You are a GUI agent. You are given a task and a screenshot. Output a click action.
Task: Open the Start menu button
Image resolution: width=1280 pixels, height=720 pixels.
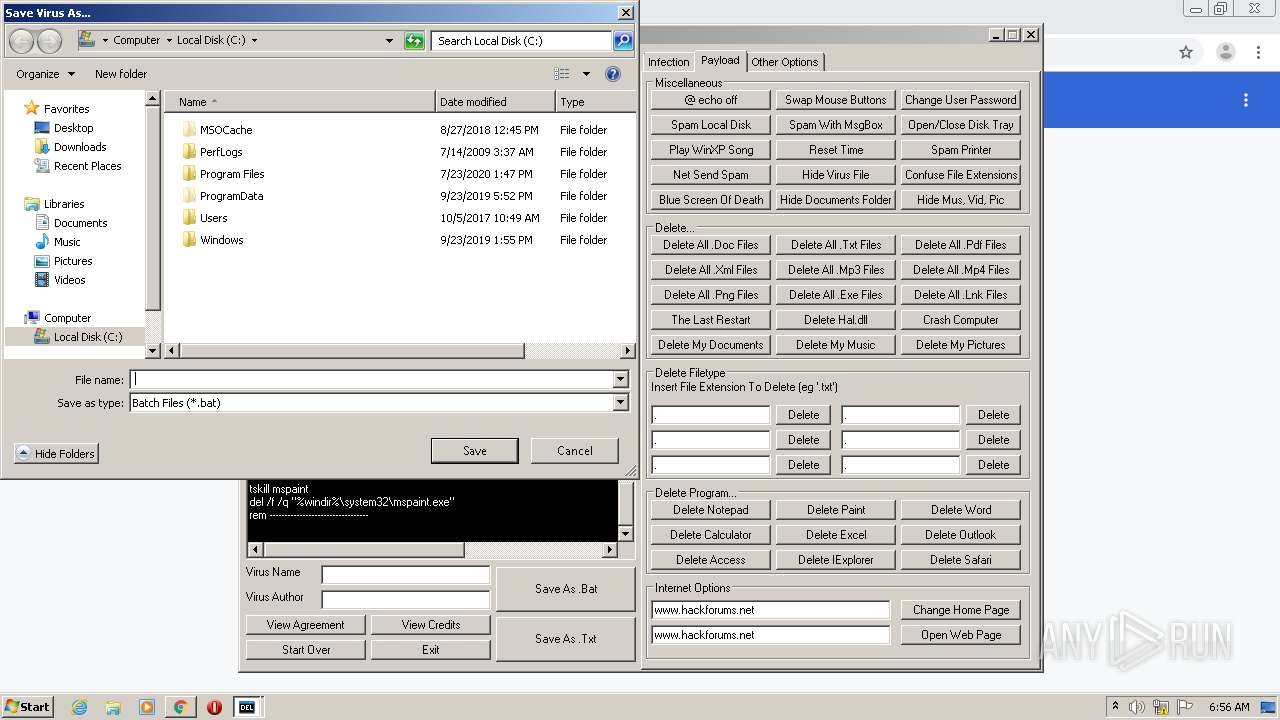(x=27, y=706)
